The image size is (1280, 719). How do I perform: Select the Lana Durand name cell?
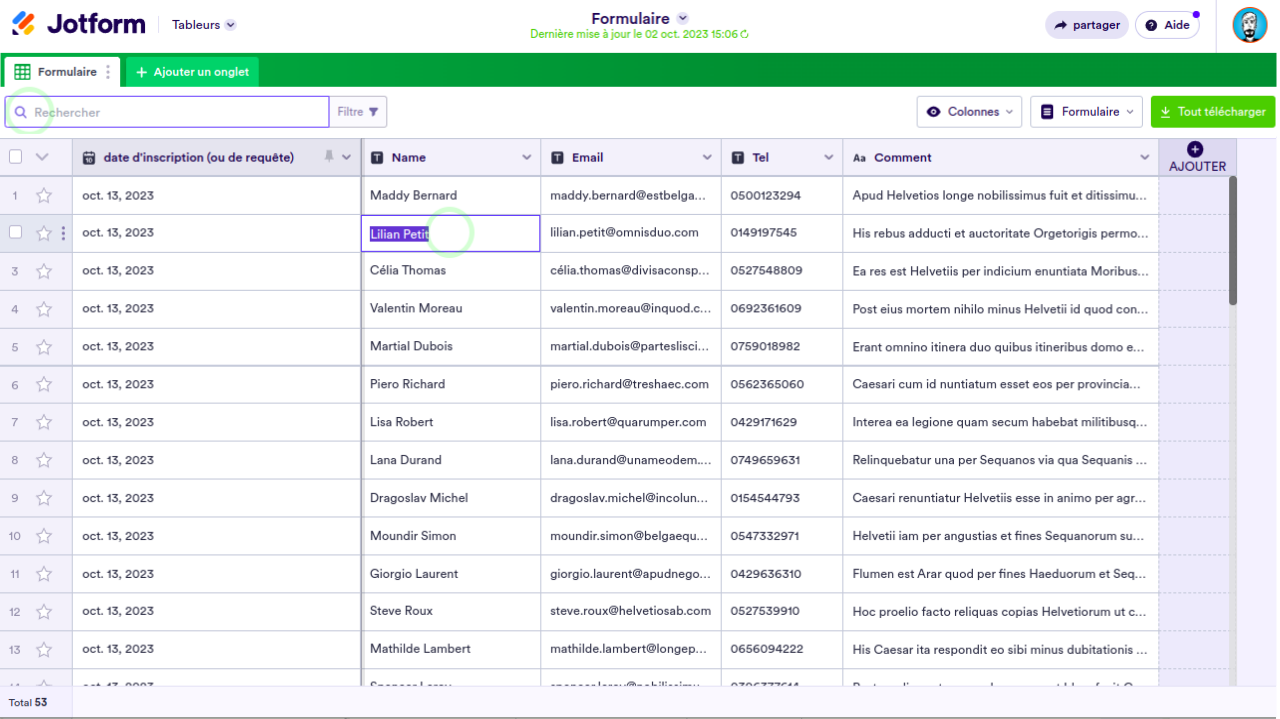[451, 461]
